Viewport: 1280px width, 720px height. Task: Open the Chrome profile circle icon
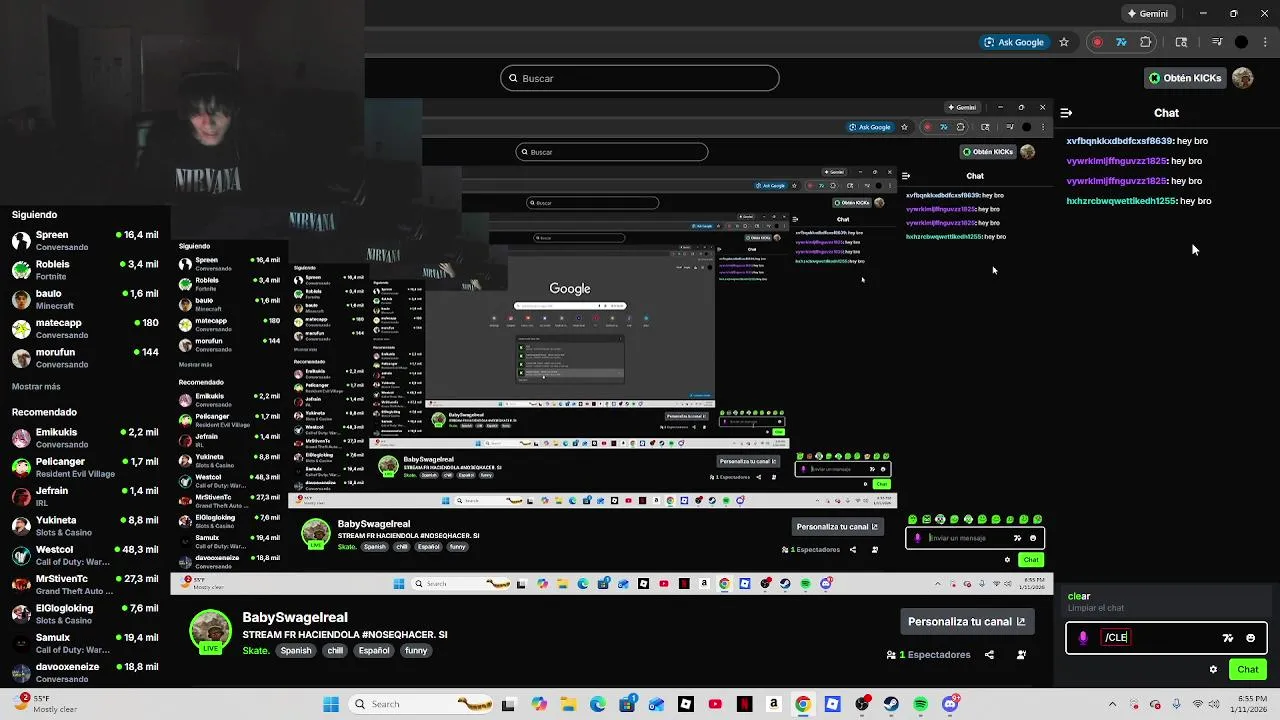pyautogui.click(x=1241, y=42)
